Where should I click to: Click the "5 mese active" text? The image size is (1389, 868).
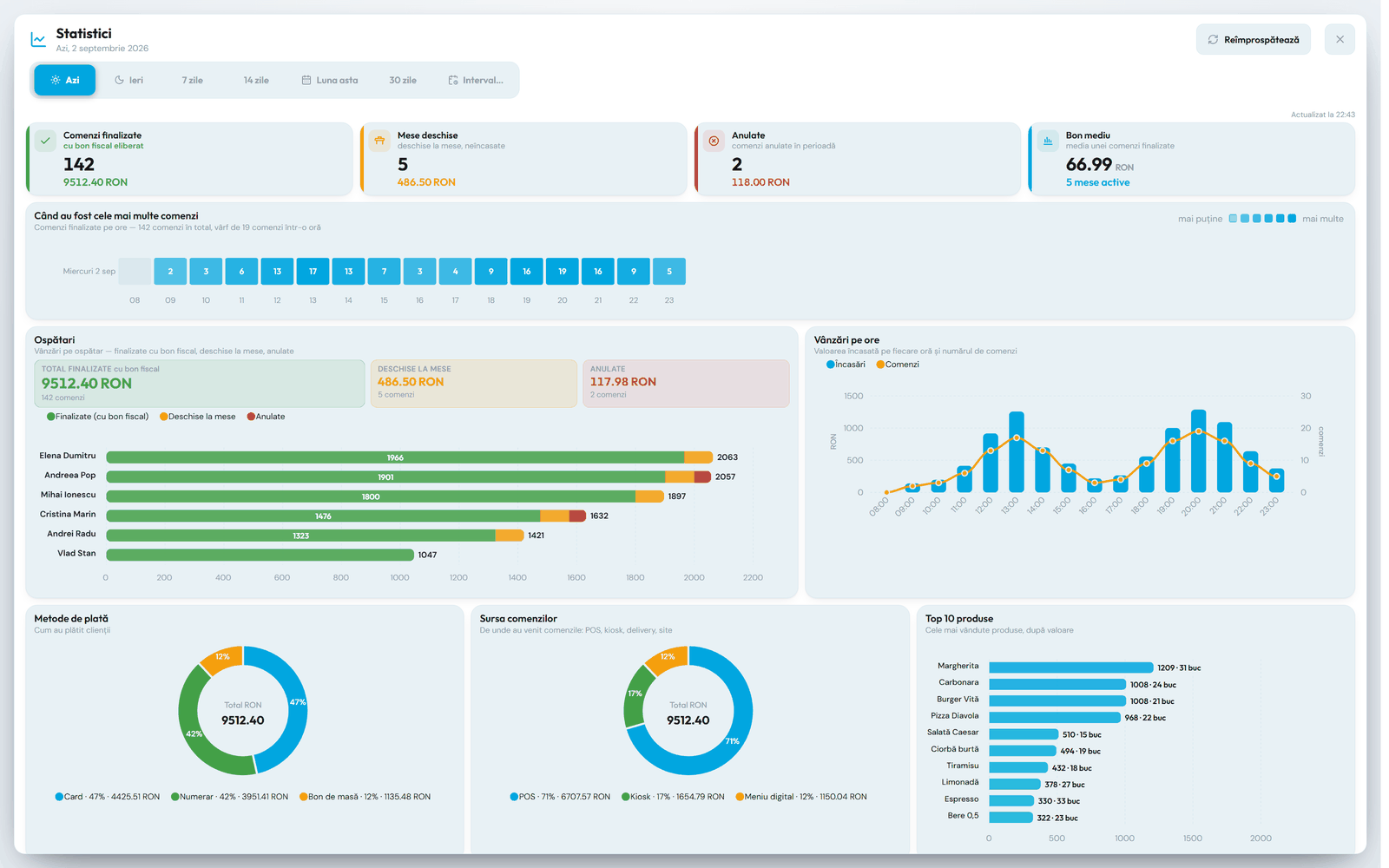[1098, 182]
